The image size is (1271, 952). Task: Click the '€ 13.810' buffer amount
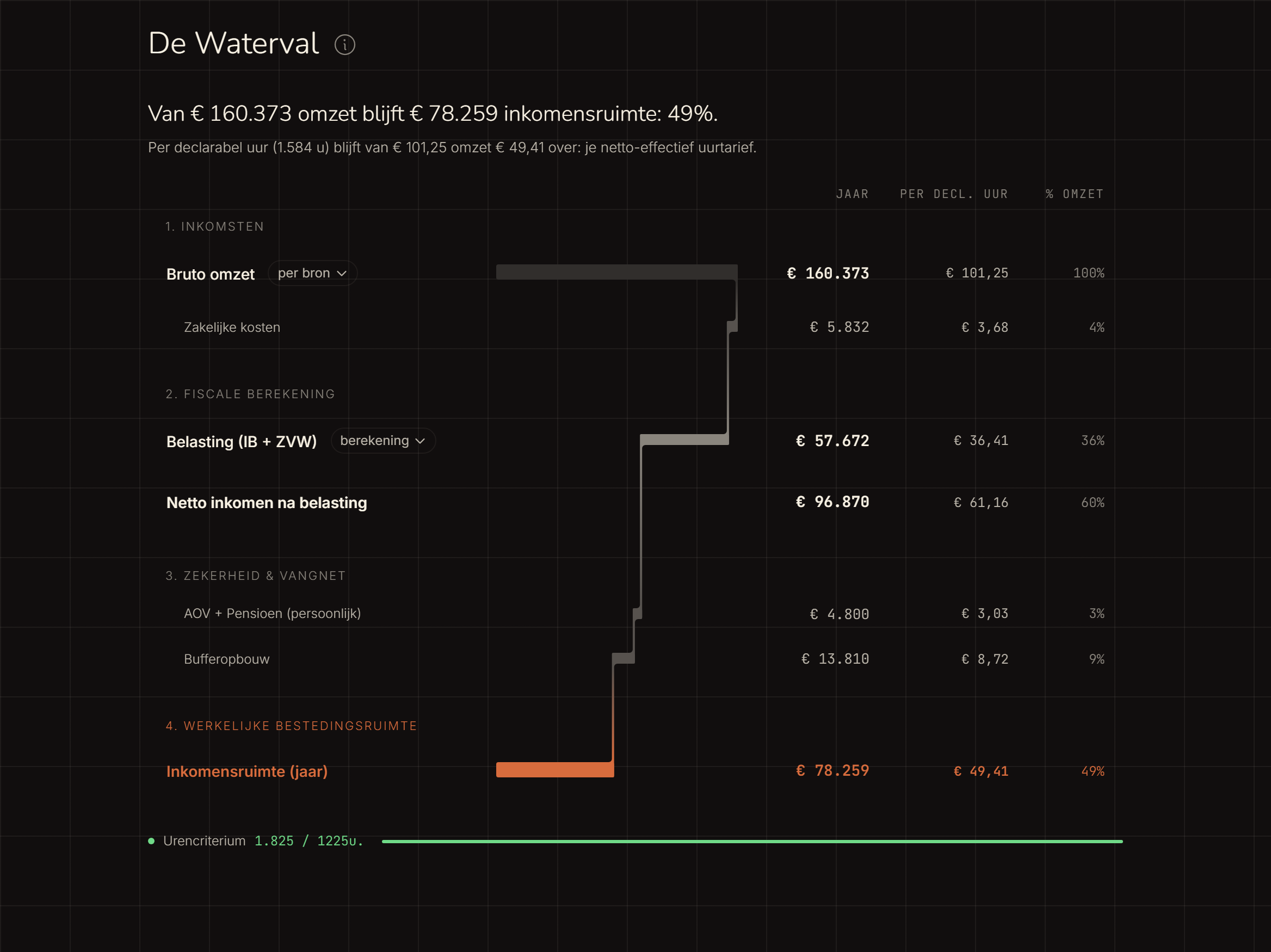tap(835, 659)
